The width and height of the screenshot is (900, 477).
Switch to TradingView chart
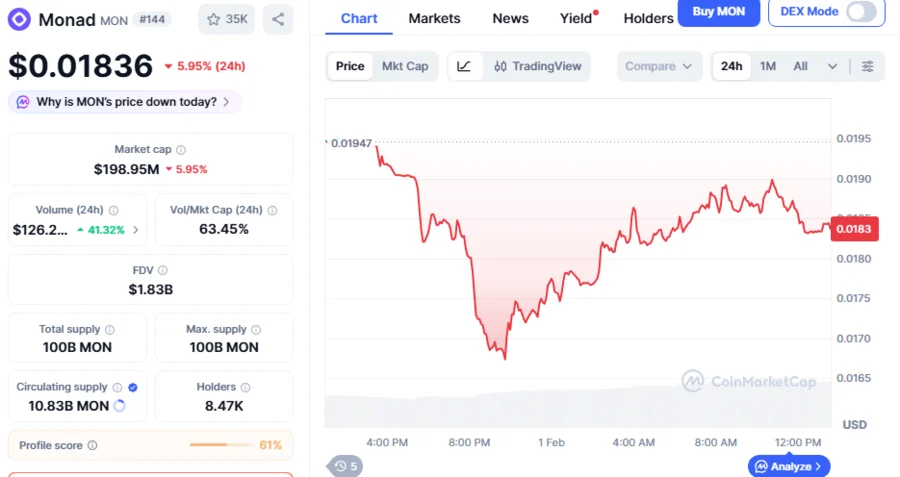[x=538, y=66]
